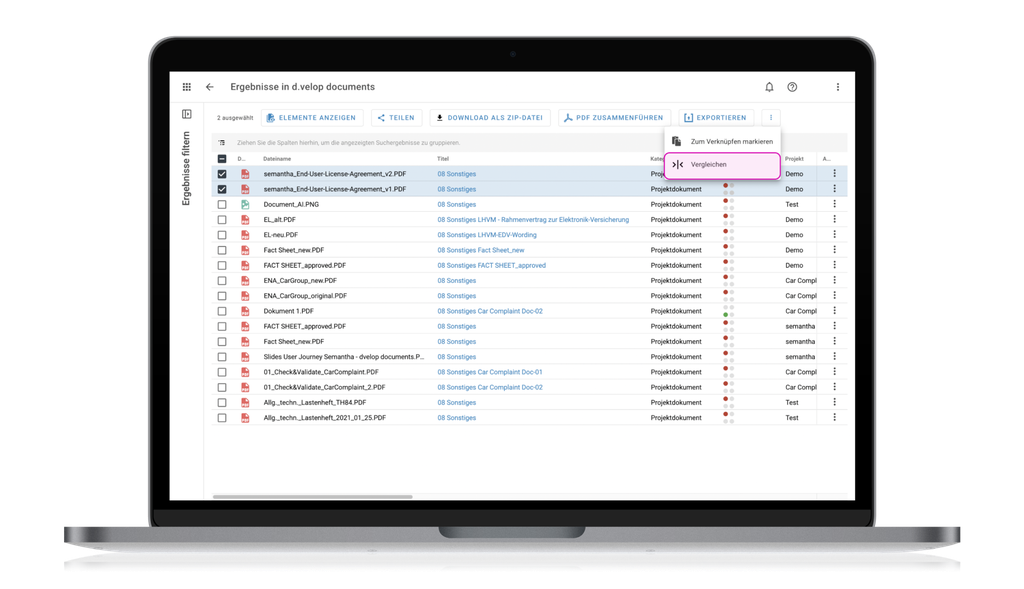The height and width of the screenshot is (589, 1024).
Task: Open toolbar overflow menu next to Exportieren
Action: pyautogui.click(x=771, y=118)
